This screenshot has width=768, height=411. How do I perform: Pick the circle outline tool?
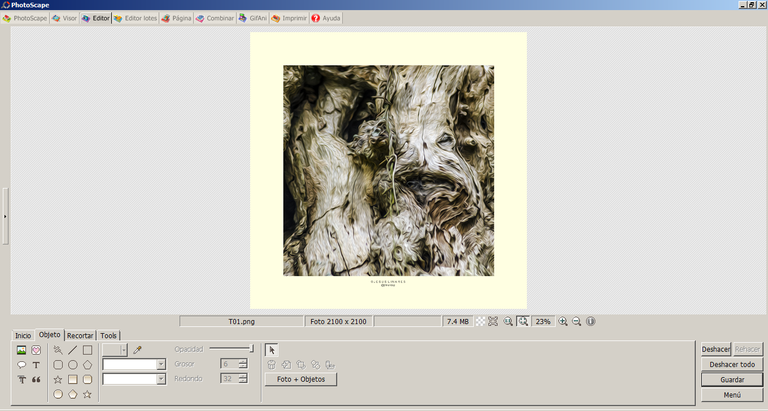[x=72, y=364]
